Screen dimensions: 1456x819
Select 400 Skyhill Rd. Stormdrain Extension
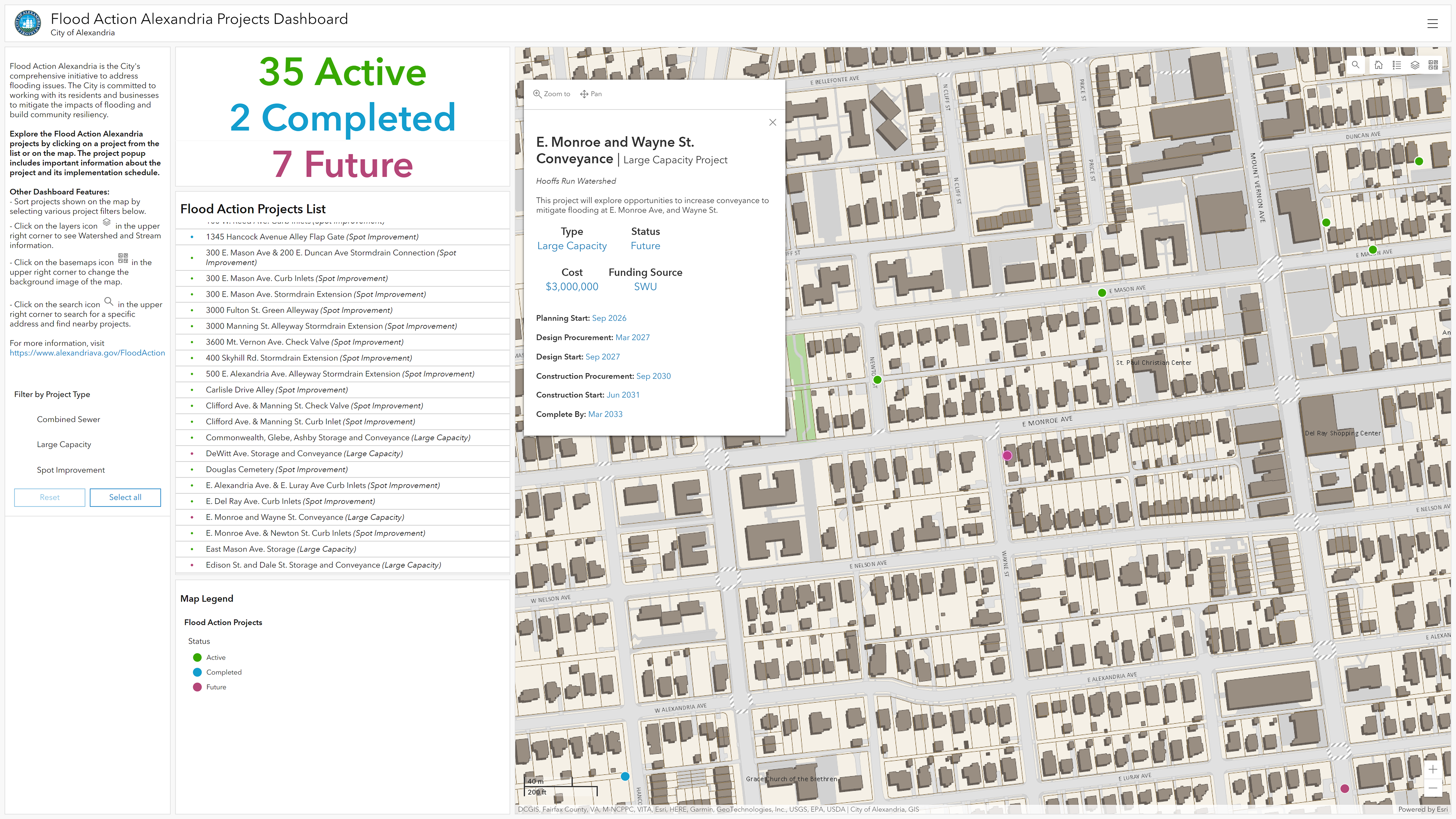(342, 358)
